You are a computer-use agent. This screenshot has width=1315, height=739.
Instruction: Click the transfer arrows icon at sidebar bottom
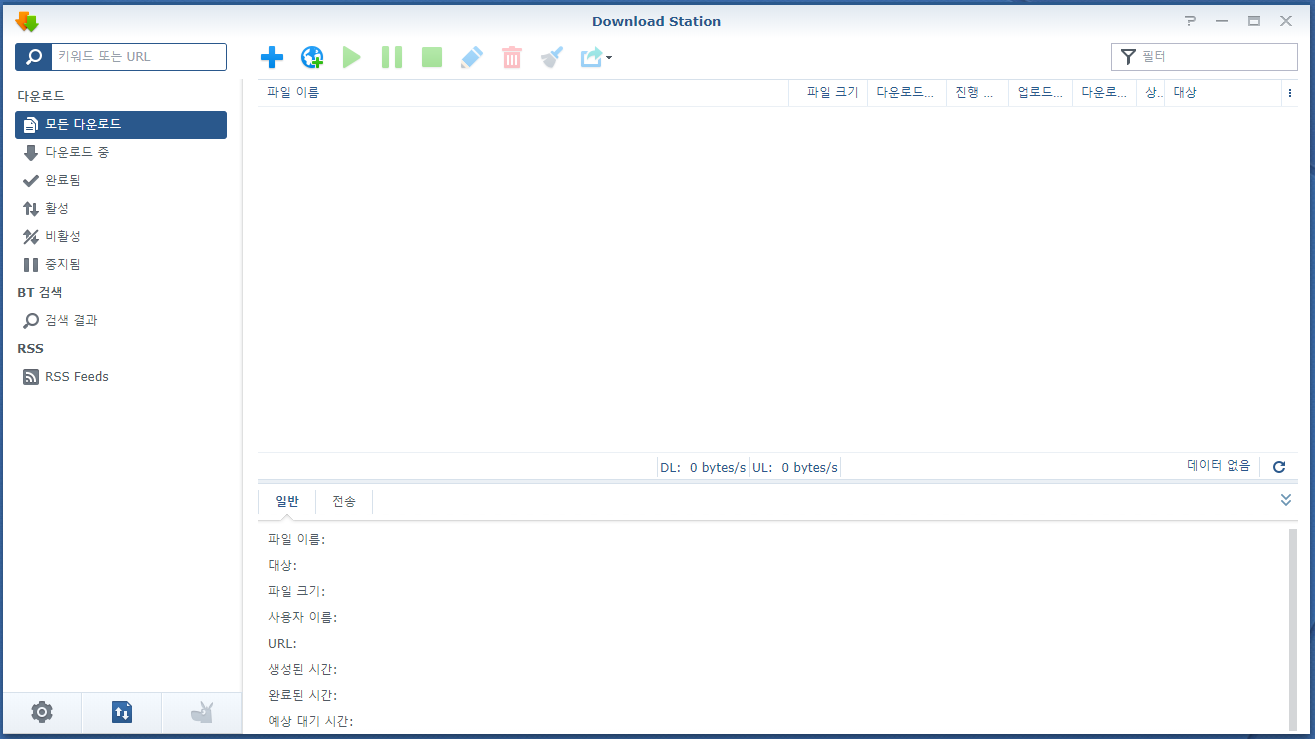[x=122, y=712]
